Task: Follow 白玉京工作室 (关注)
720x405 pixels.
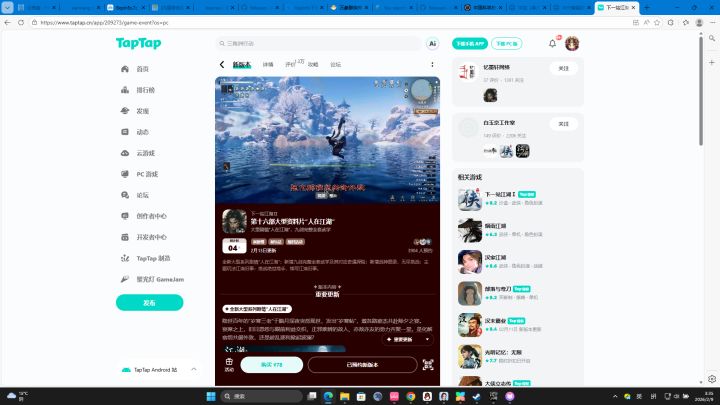Action: click(x=563, y=124)
